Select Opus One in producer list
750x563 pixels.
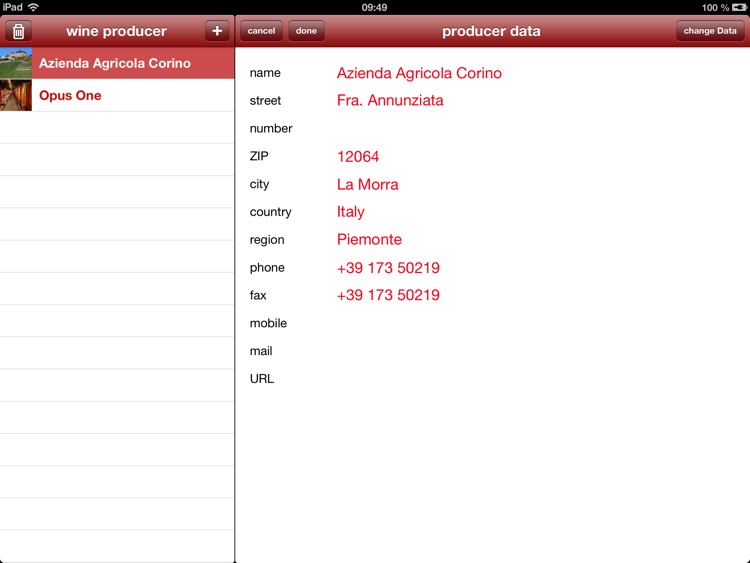(117, 95)
